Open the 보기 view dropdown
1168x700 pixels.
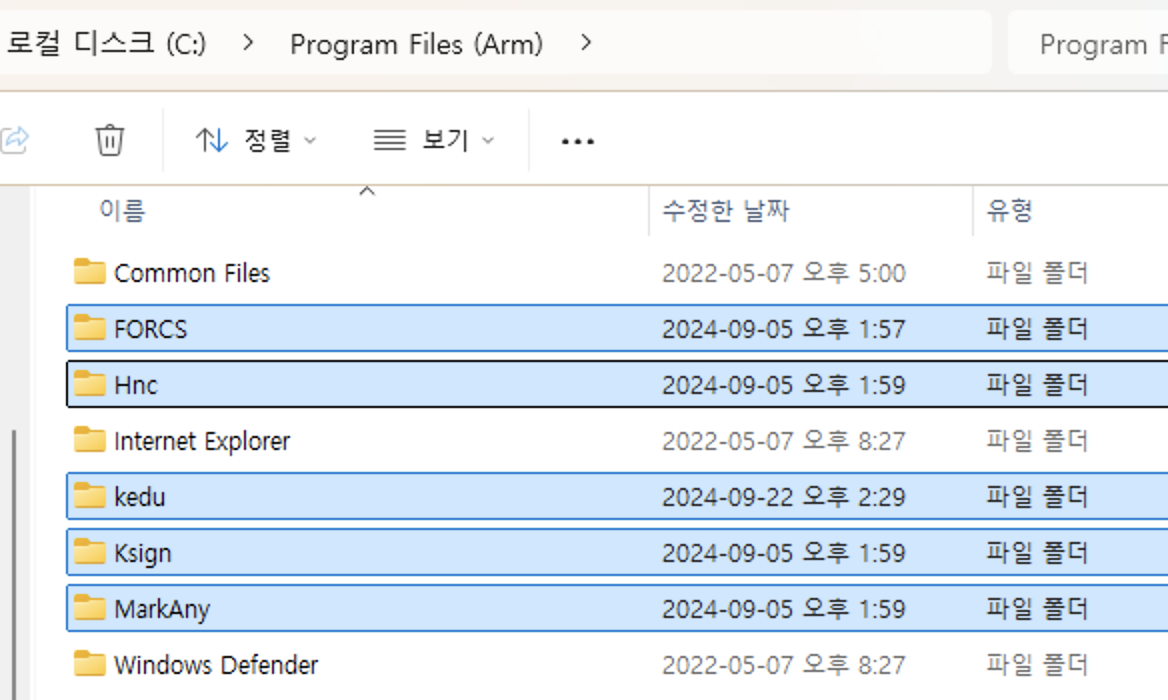(435, 140)
